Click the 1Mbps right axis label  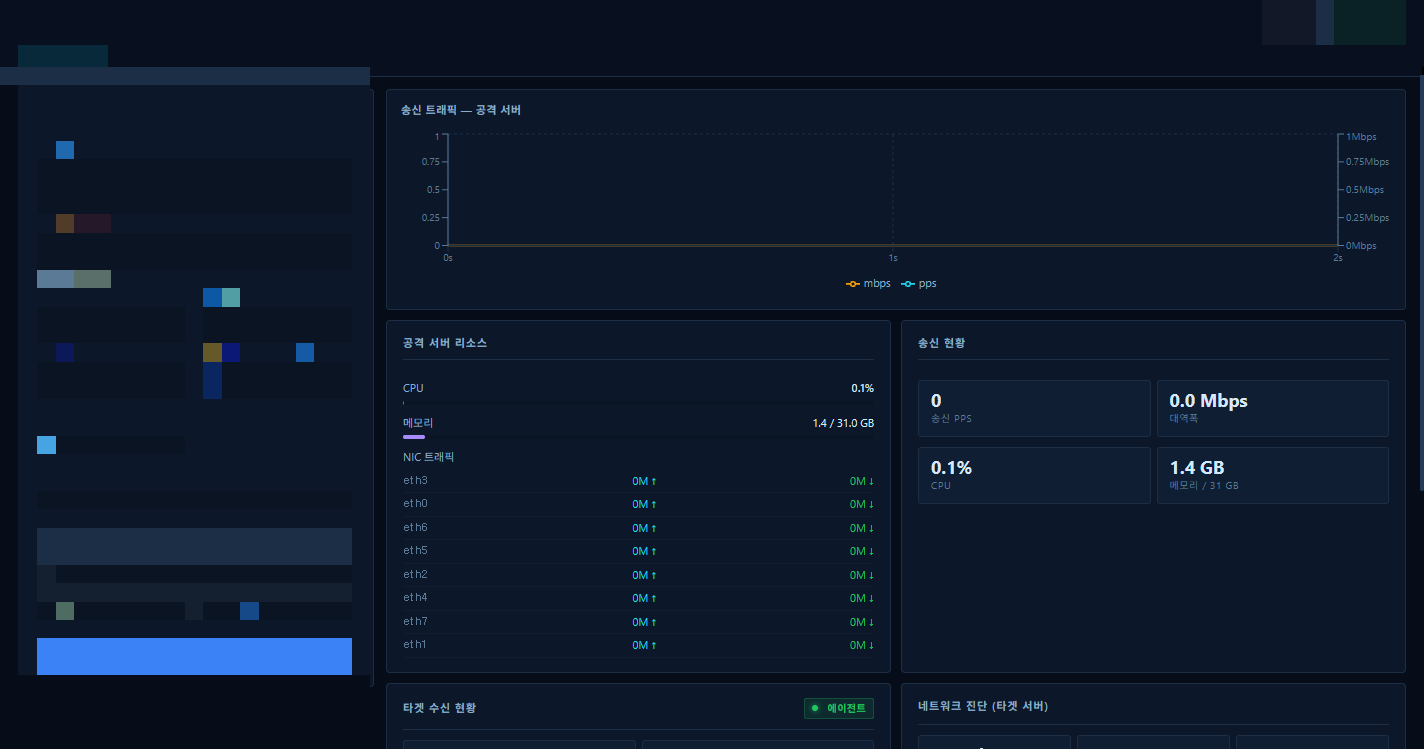(x=1361, y=137)
